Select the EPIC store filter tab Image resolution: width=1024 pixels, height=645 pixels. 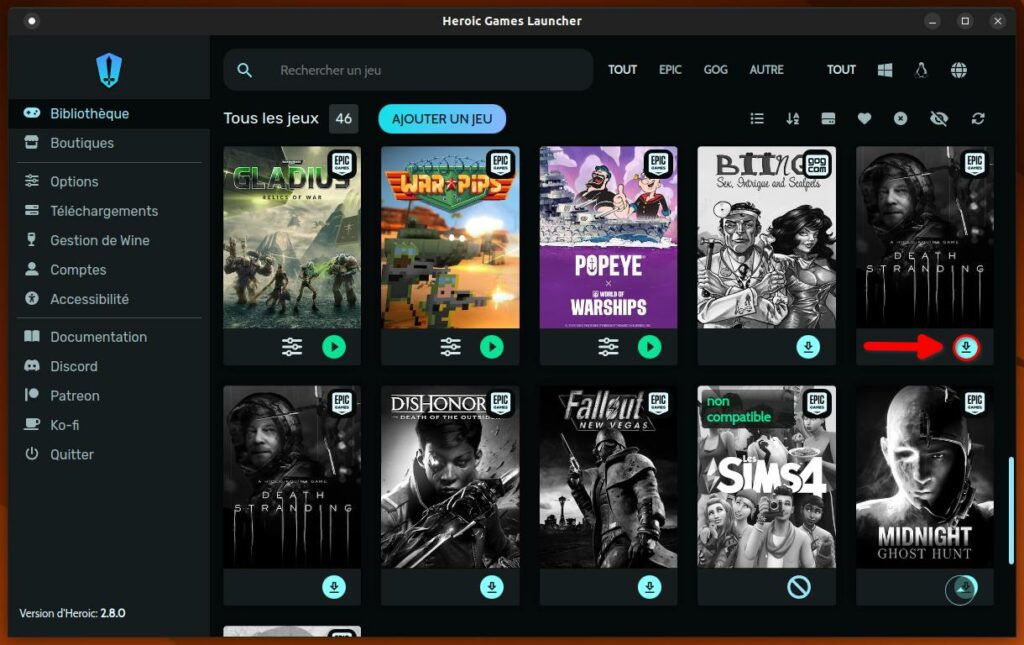pyautogui.click(x=670, y=70)
